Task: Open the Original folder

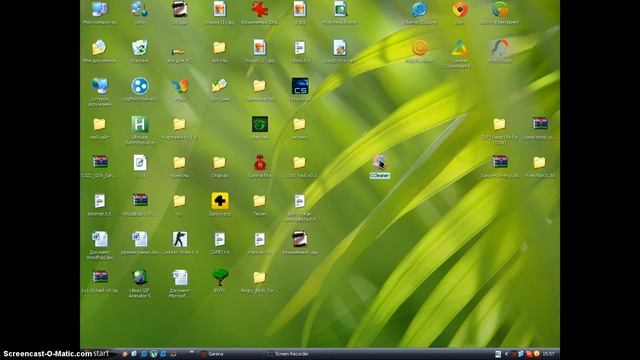Action: [219, 162]
